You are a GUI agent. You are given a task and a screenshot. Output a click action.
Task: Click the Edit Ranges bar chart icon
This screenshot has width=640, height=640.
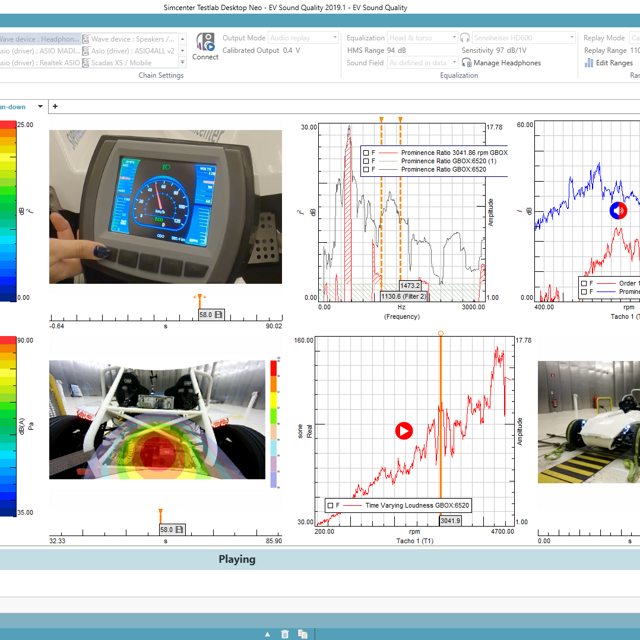tap(589, 63)
